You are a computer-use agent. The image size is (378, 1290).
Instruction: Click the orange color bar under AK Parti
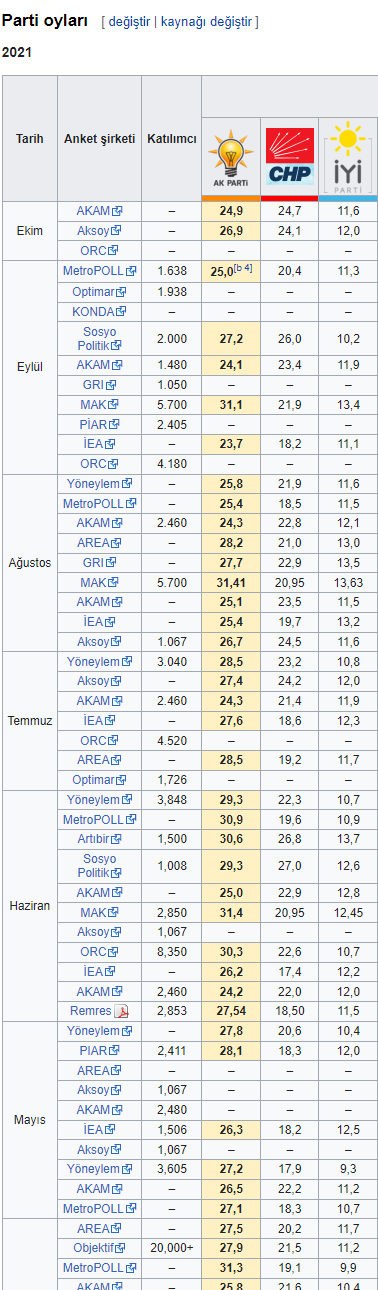(231, 198)
